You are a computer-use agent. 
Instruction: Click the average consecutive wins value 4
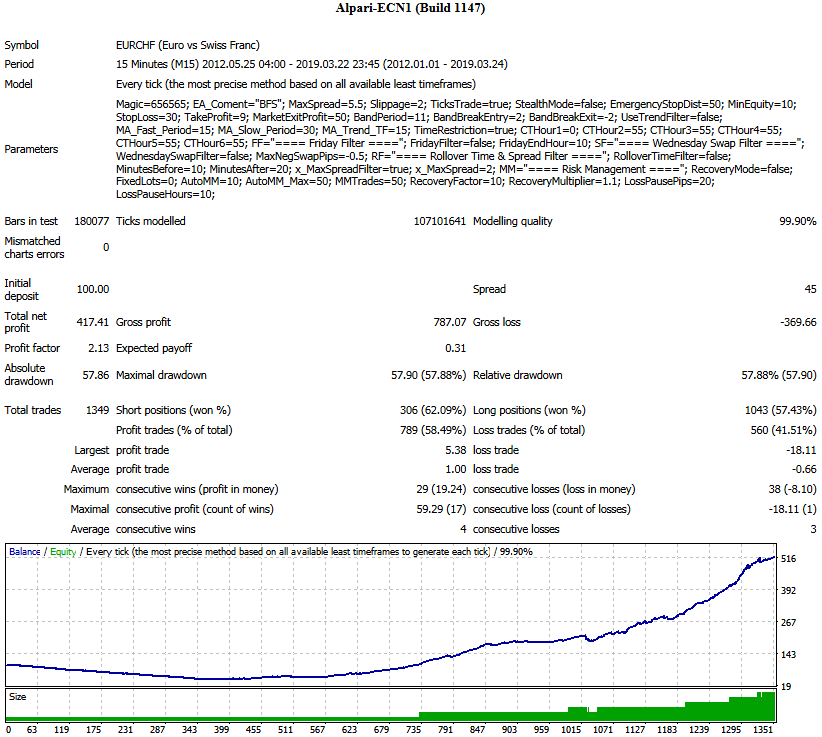[x=463, y=529]
